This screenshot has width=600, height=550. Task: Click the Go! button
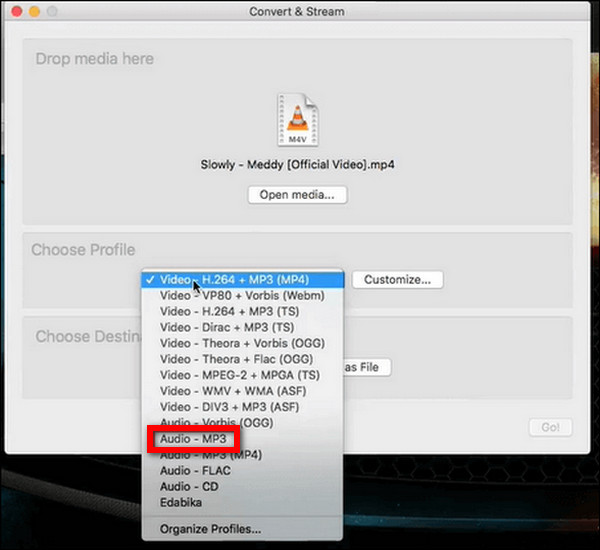point(550,427)
